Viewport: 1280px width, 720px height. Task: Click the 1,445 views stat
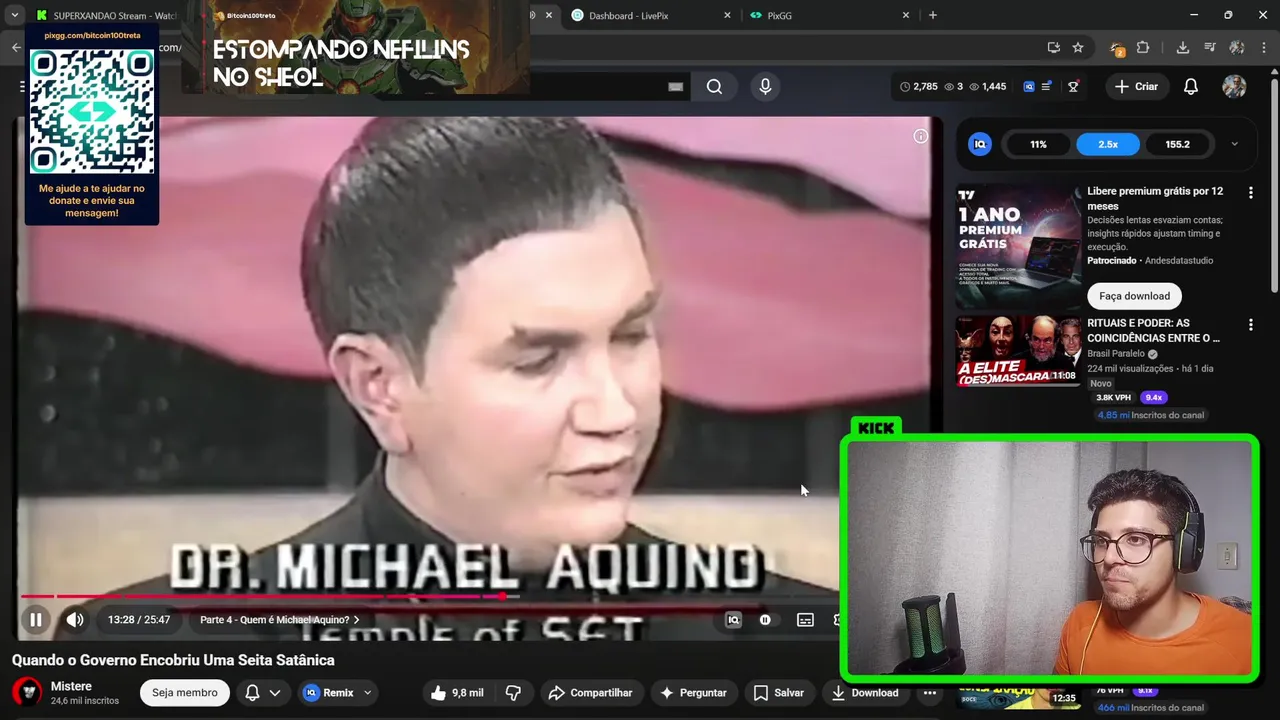pyautogui.click(x=987, y=87)
